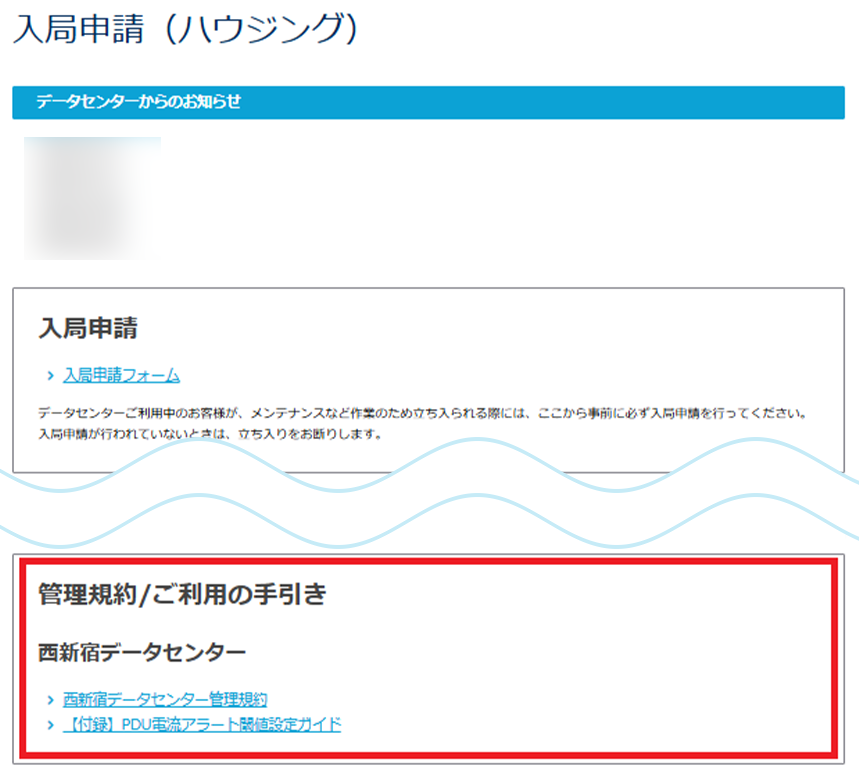Viewport: 859px width, 777px height.
Task: Click sentence 入局申請が行われていないときは、立ち入りをお断りします
Action: (210, 435)
